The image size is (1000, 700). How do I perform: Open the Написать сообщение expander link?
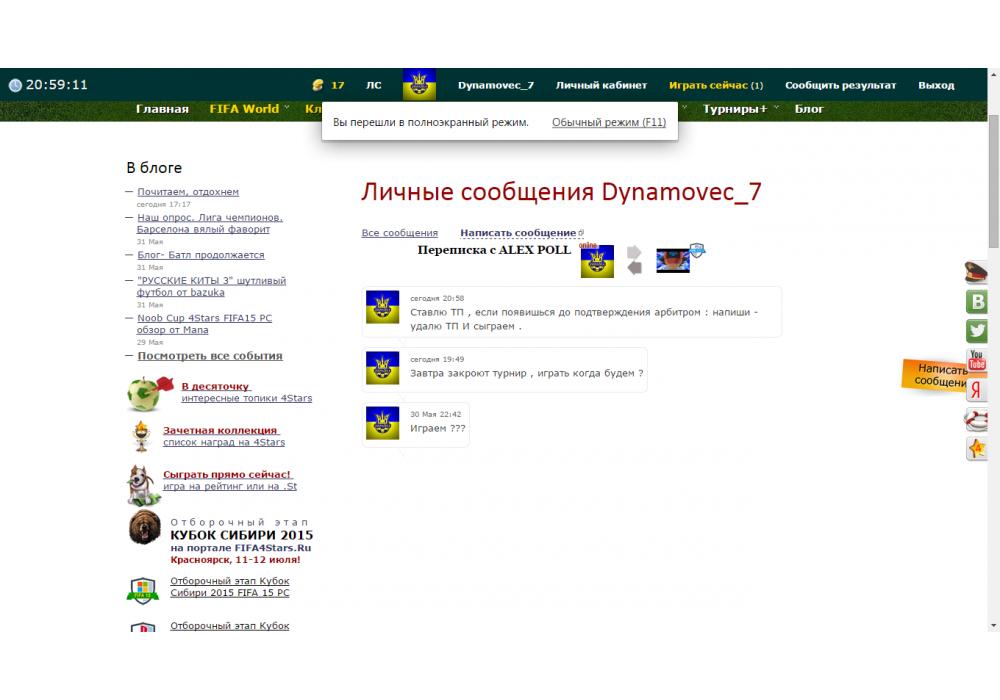coord(521,233)
